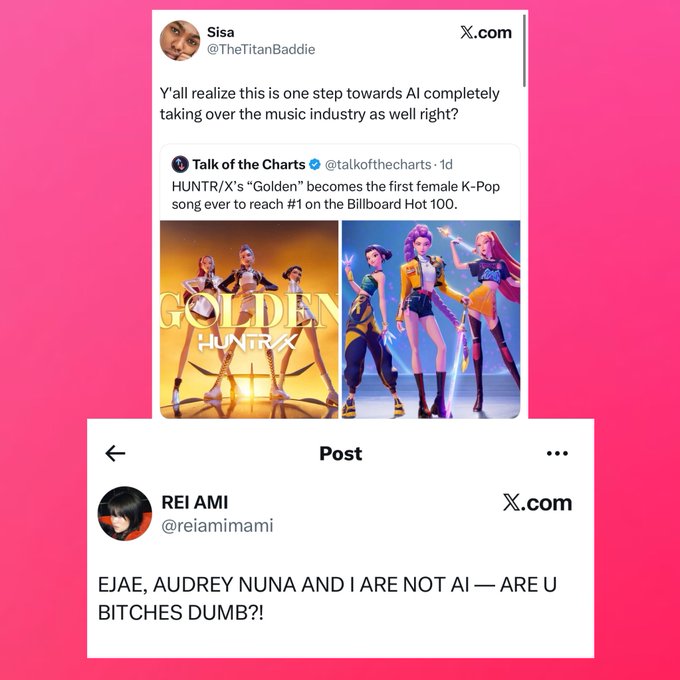Open the Golden HUNTR/X cover image
The image size is (680, 680).
coord(249,320)
